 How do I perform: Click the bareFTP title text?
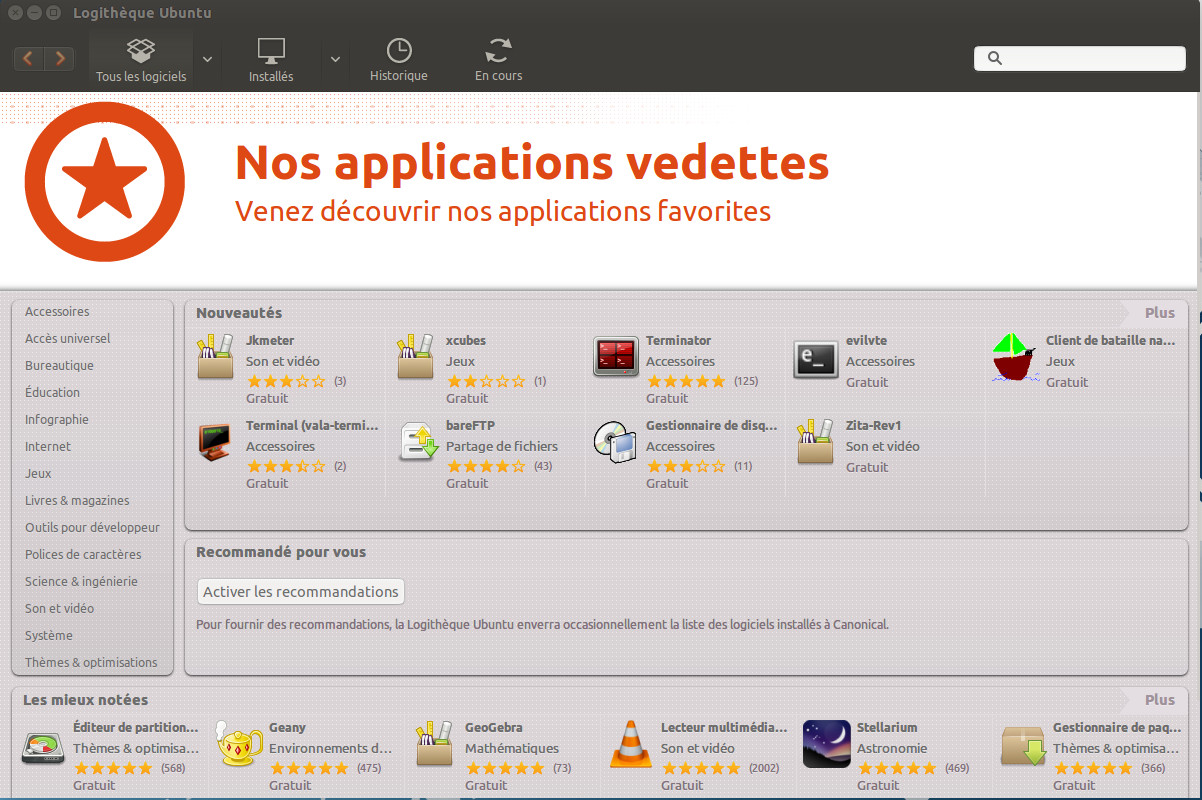pyautogui.click(x=471, y=426)
